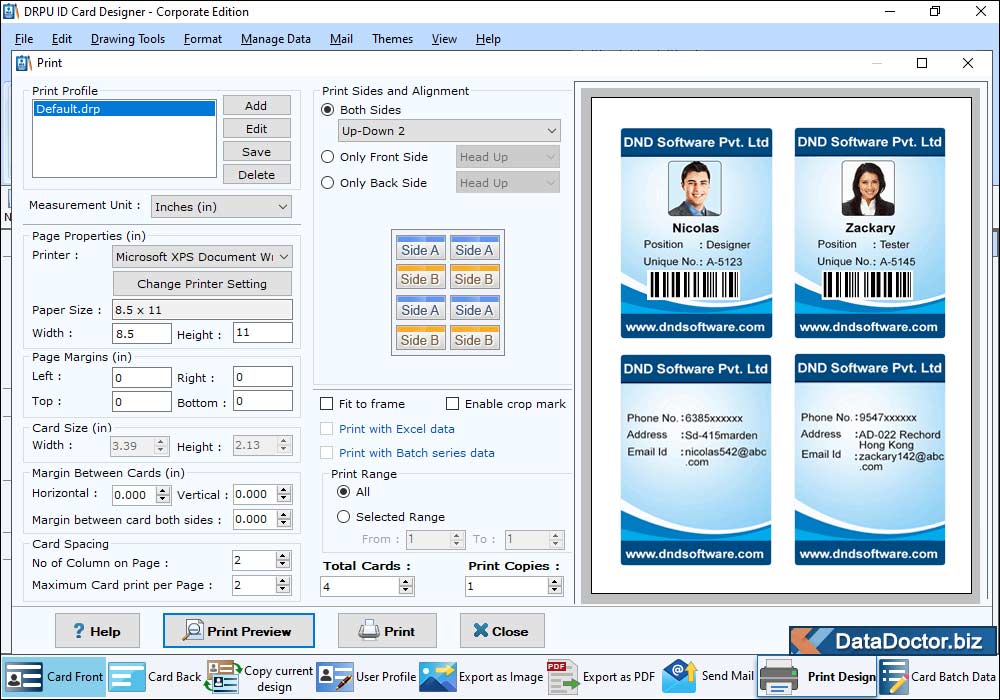Click Nicolas card front in preview
The height and width of the screenshot is (700, 1000).
696,233
